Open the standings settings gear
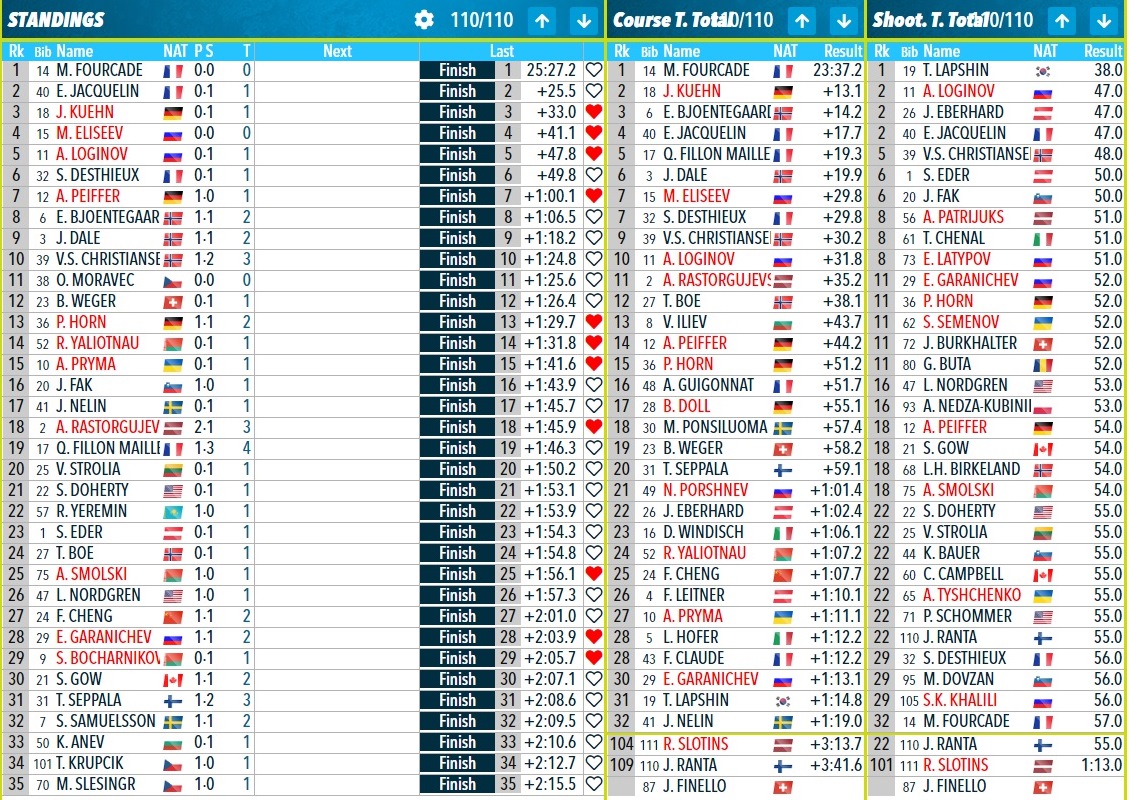1130x800 pixels. [424, 20]
